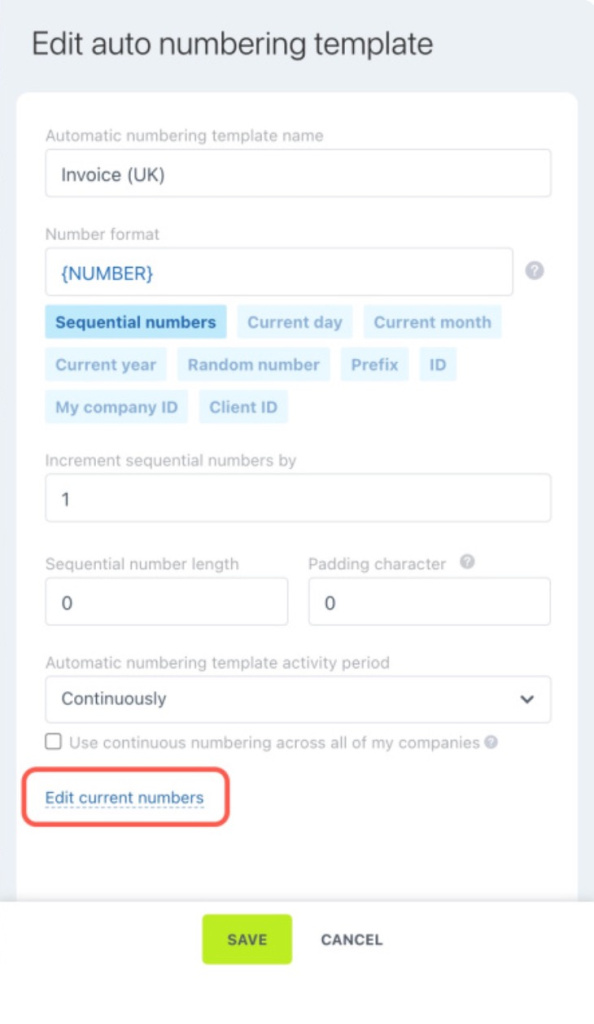The width and height of the screenshot is (594, 1024).
Task: Save the auto numbering template
Action: coord(247,939)
